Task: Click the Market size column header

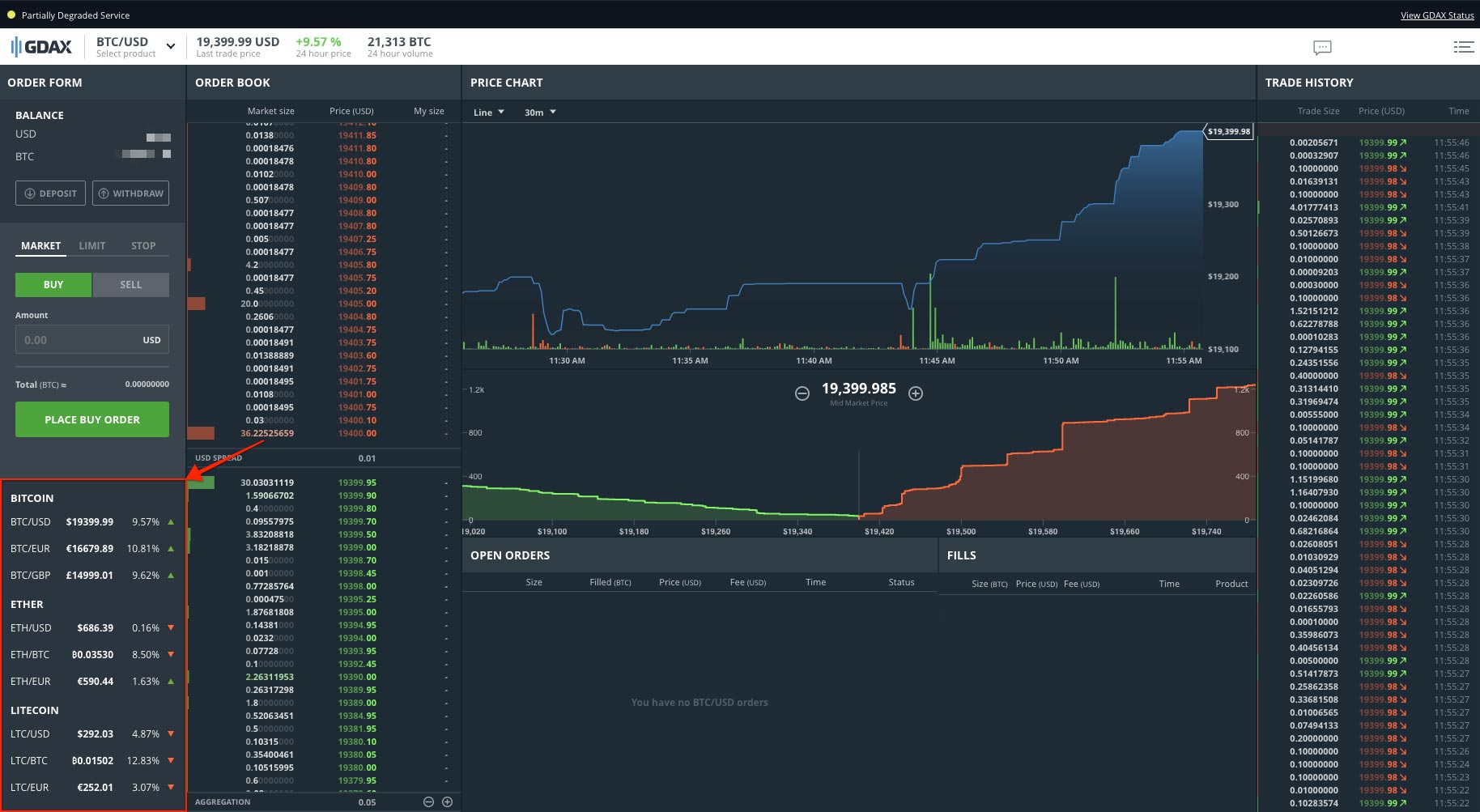Action: click(x=270, y=111)
